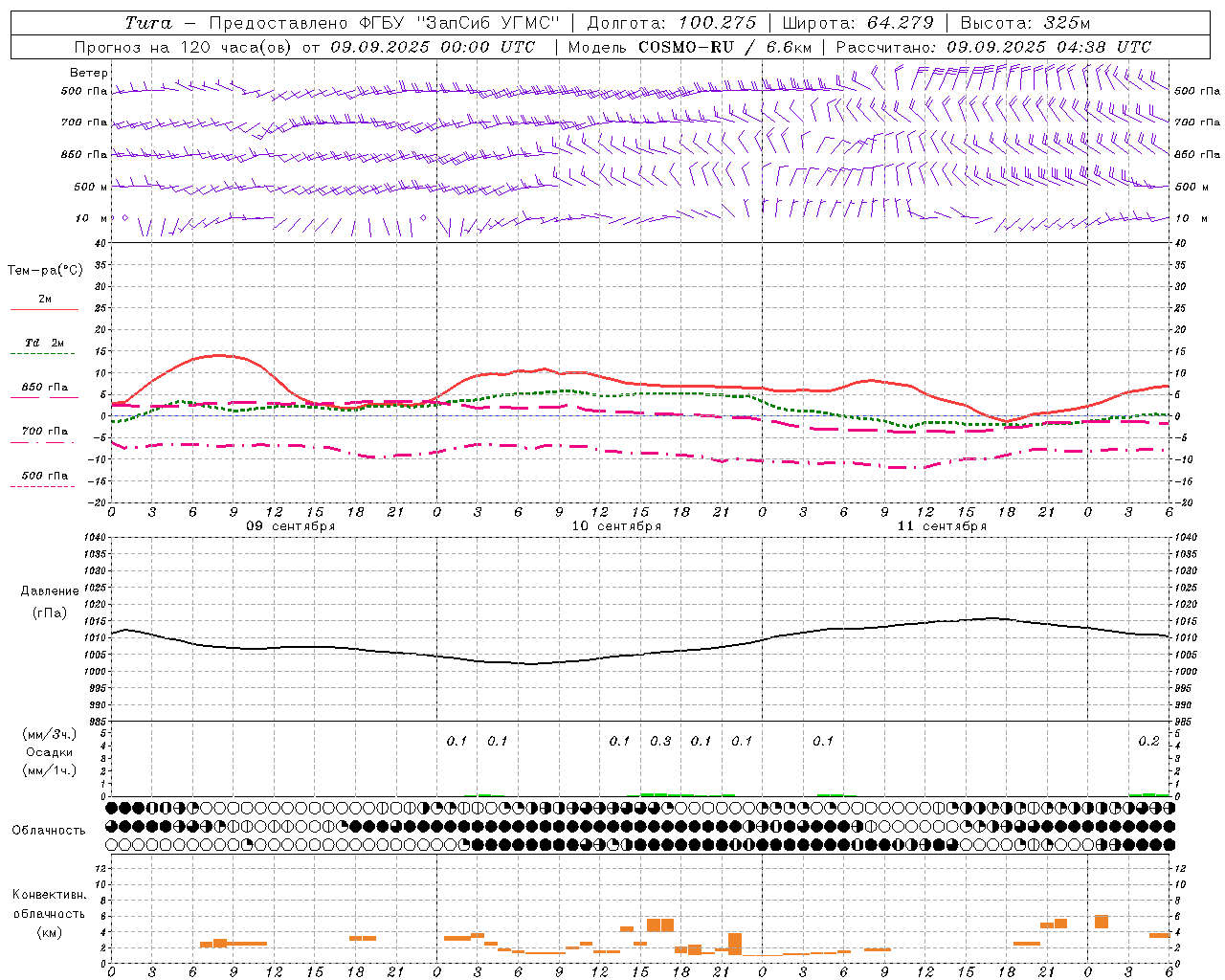Click the "(км)" unit under convective label
Screen dimensions: 1225x980
pos(49,932)
